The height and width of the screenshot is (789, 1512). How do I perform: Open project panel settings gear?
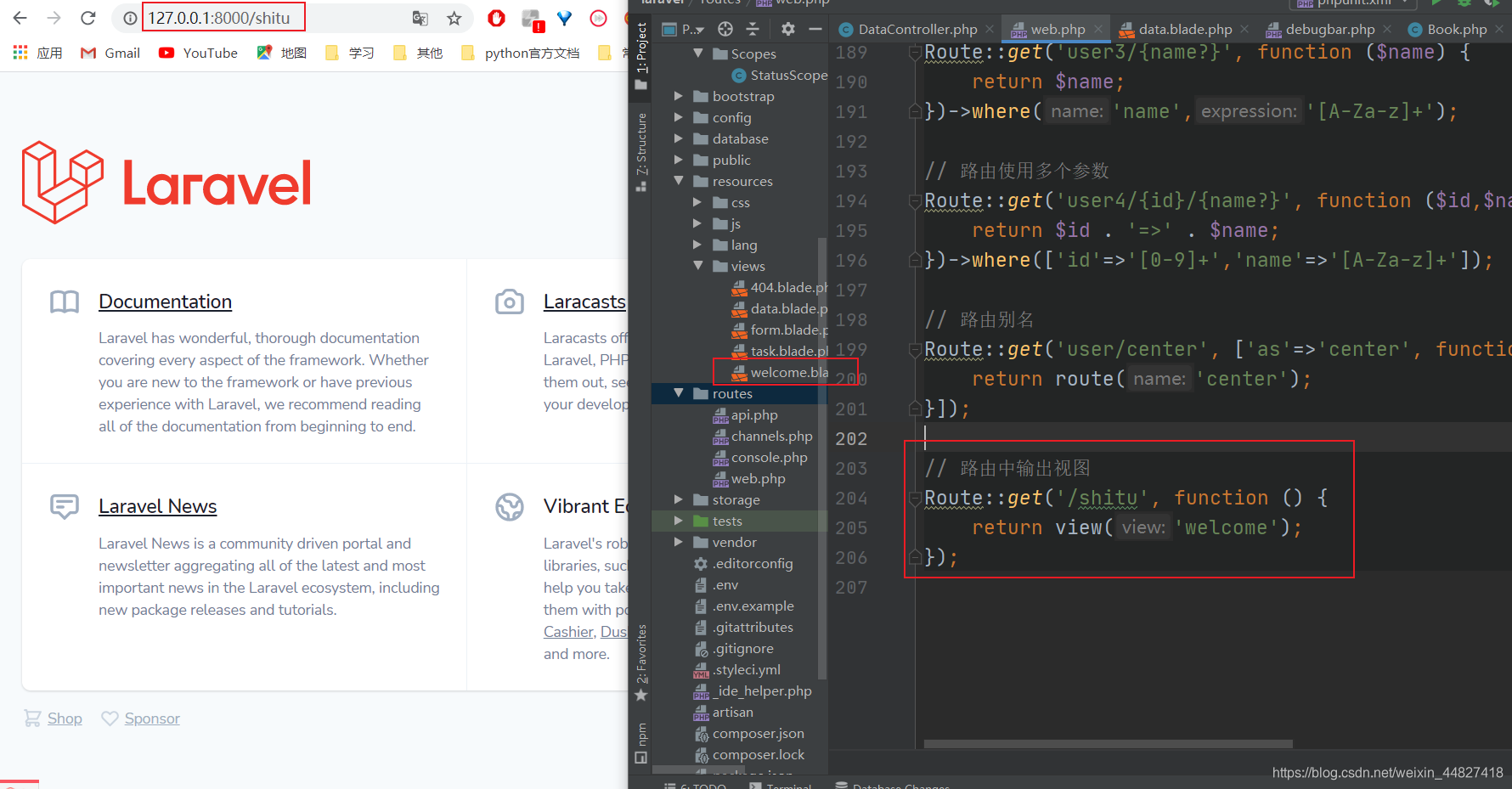coord(788,29)
